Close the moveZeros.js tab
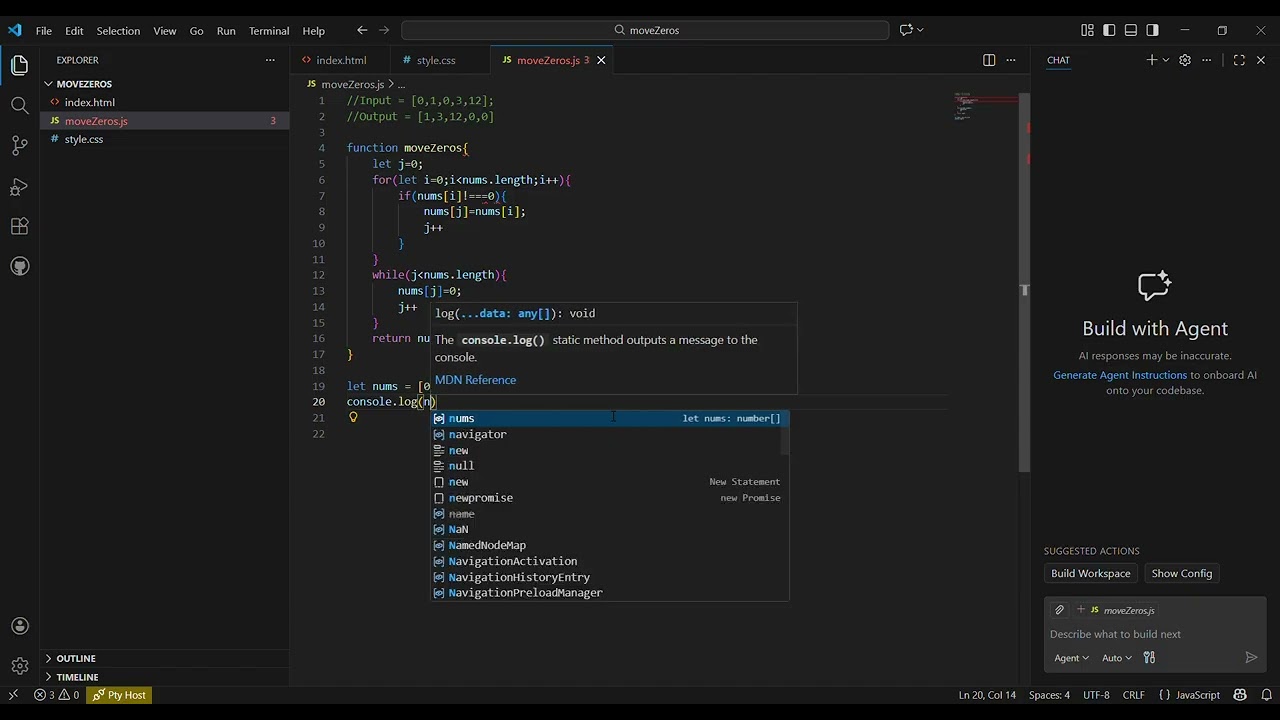 [x=601, y=60]
